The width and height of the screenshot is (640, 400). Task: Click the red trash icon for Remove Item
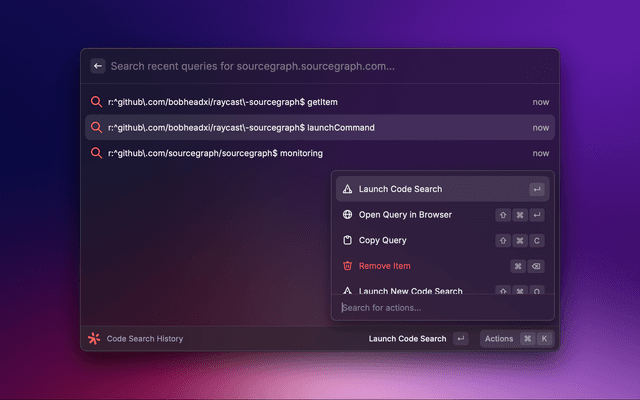click(347, 266)
